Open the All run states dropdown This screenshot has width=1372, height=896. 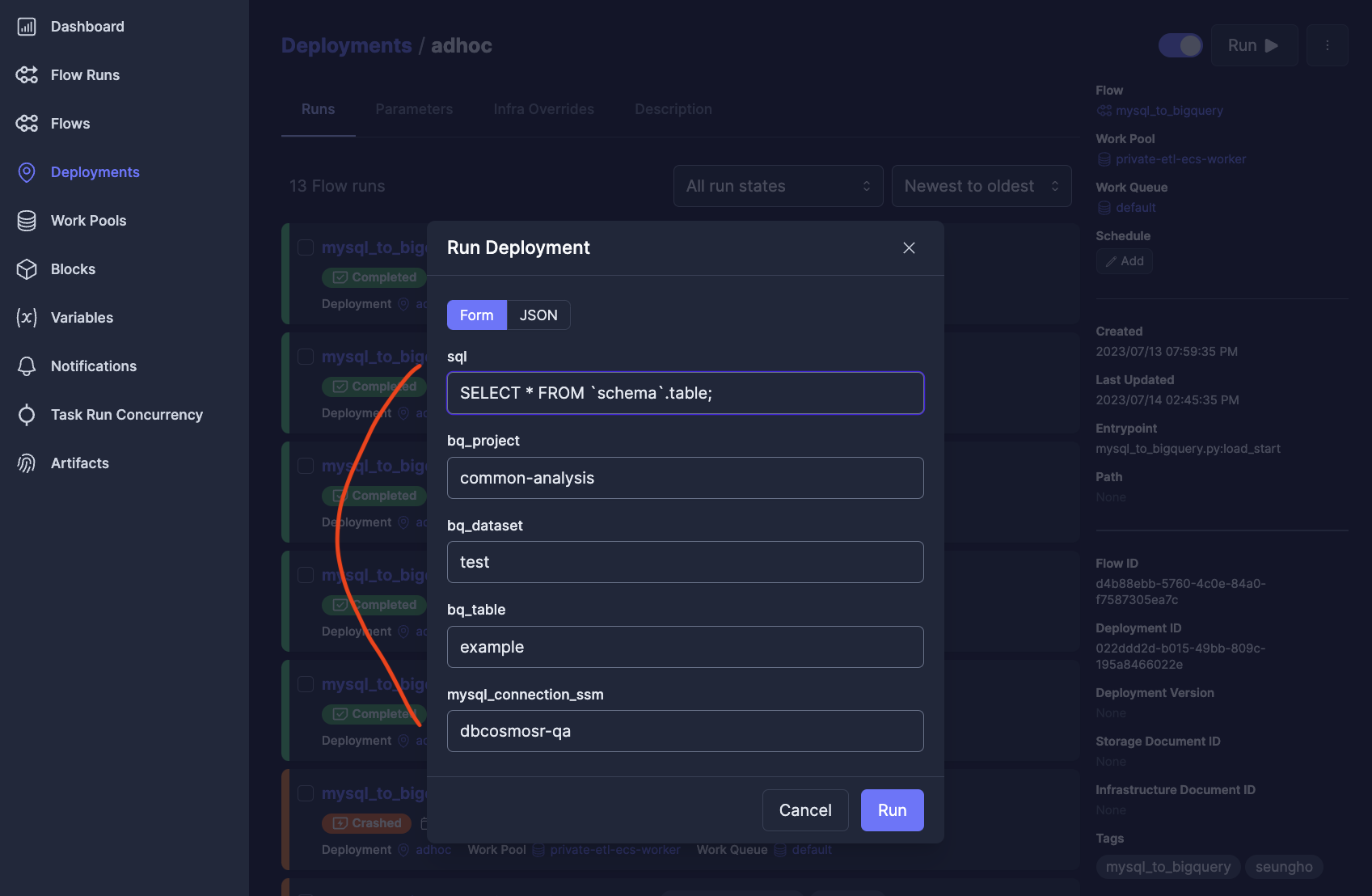pyautogui.click(x=778, y=186)
